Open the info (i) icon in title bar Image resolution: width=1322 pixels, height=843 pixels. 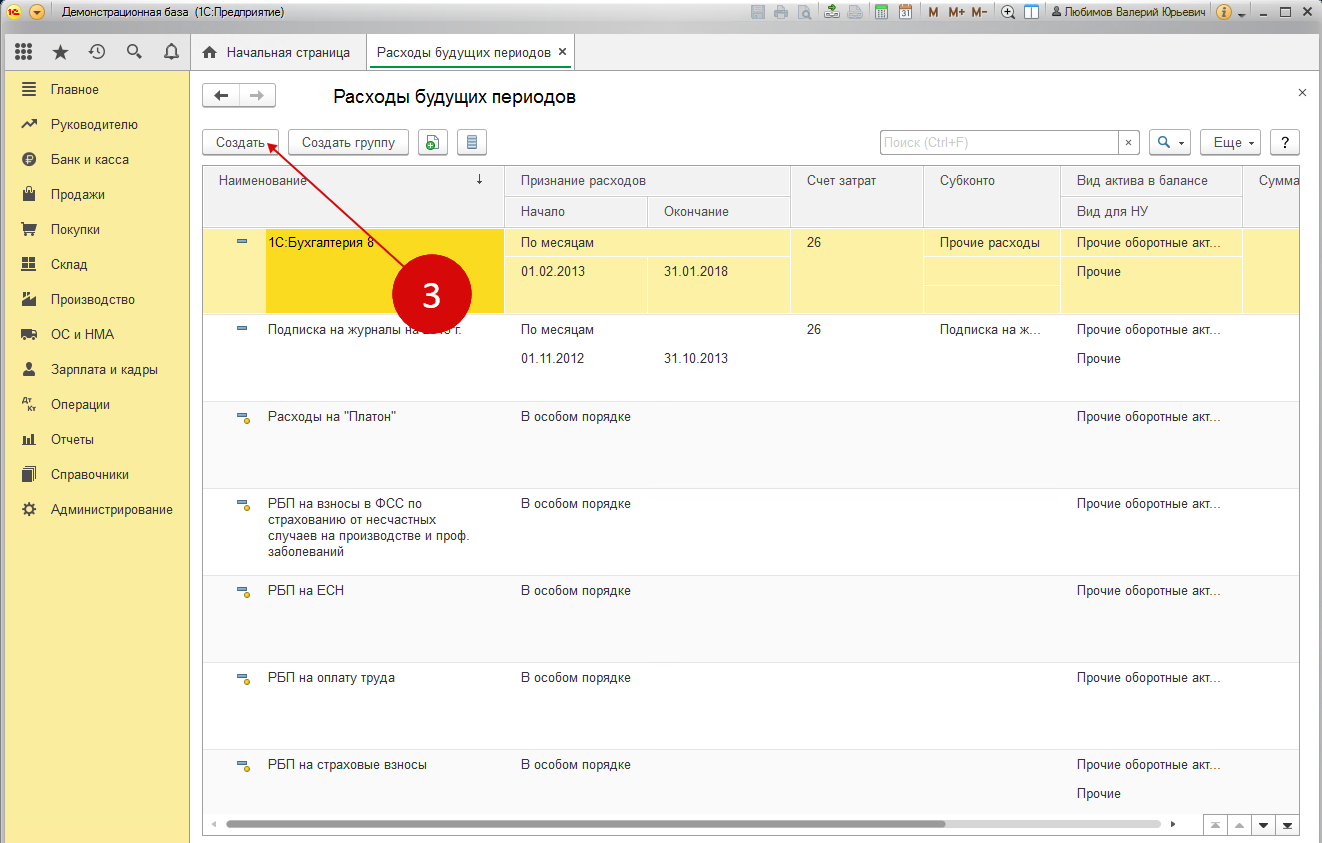(1224, 12)
